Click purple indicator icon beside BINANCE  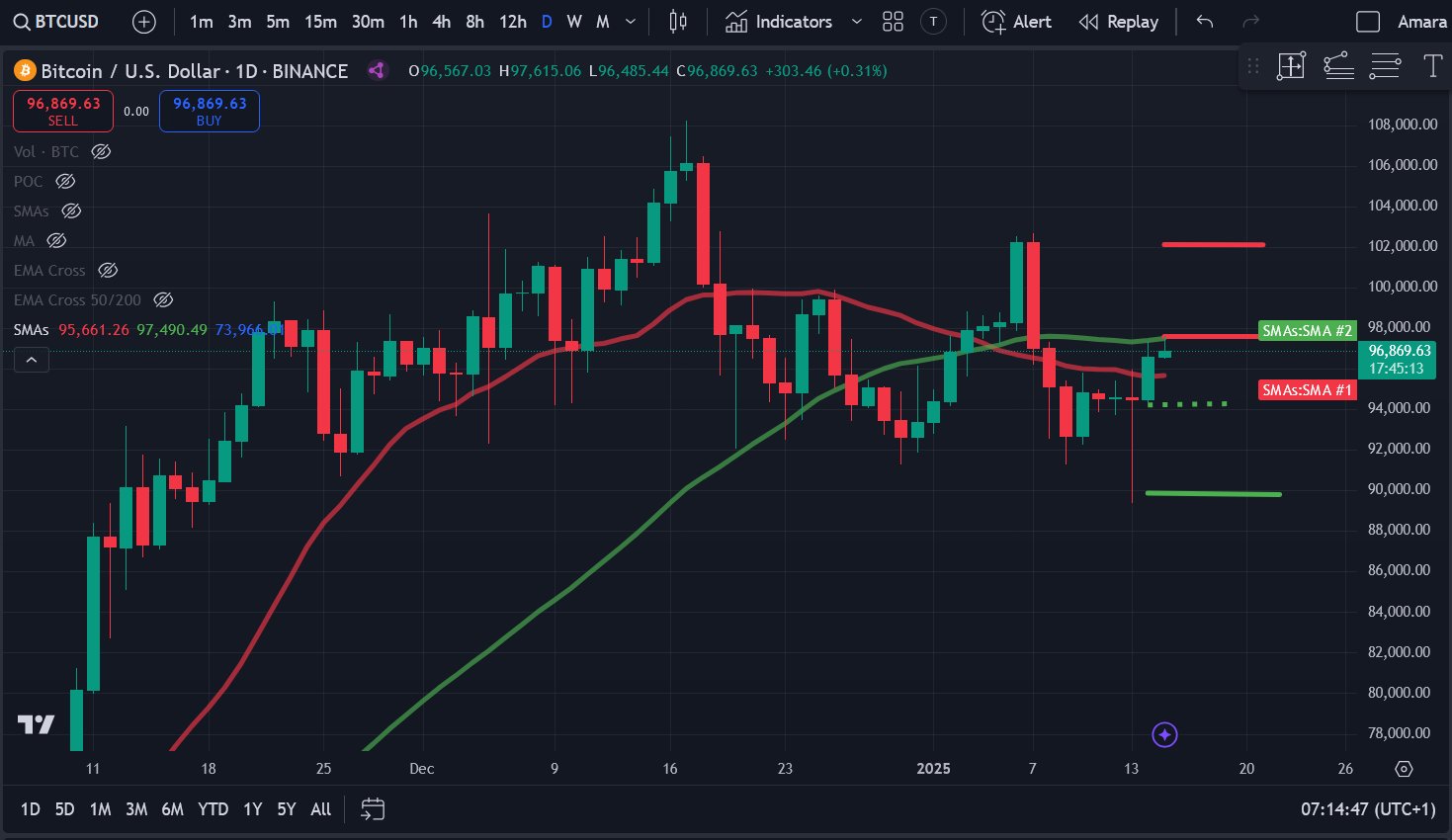(376, 70)
